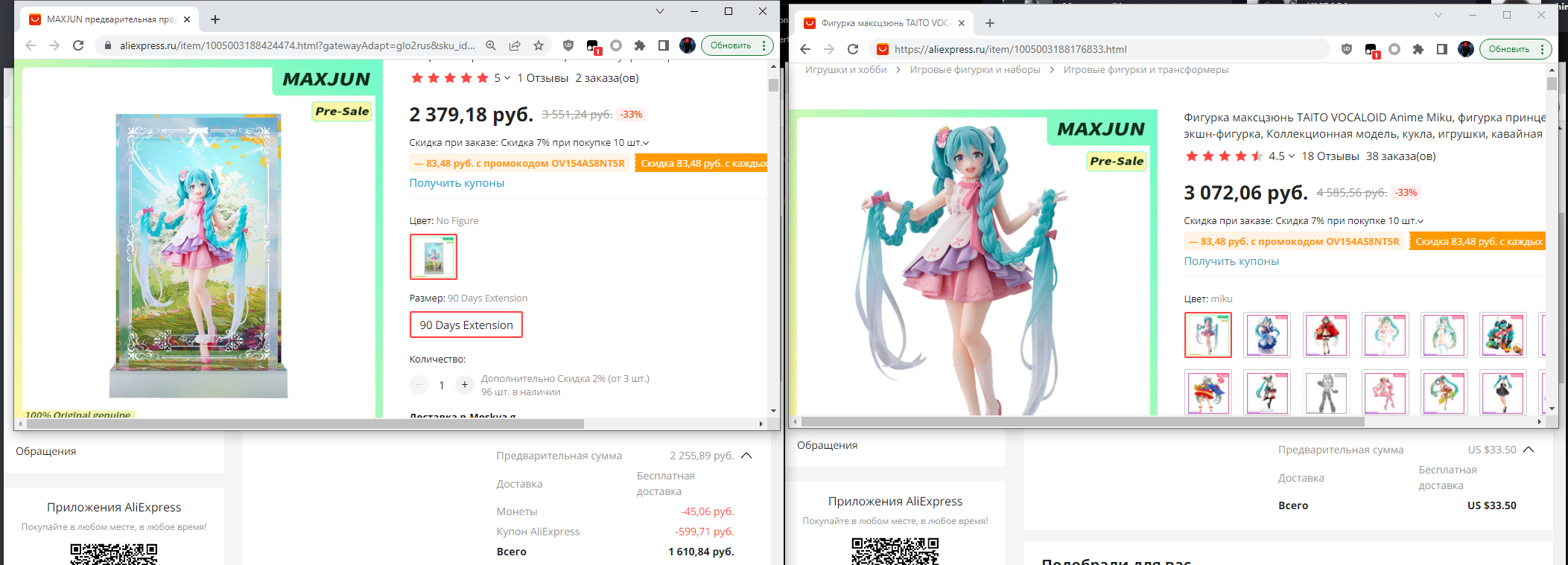Screen dimensions: 1568x565
Task: Select the '90 Days Extension' size option
Action: [466, 325]
